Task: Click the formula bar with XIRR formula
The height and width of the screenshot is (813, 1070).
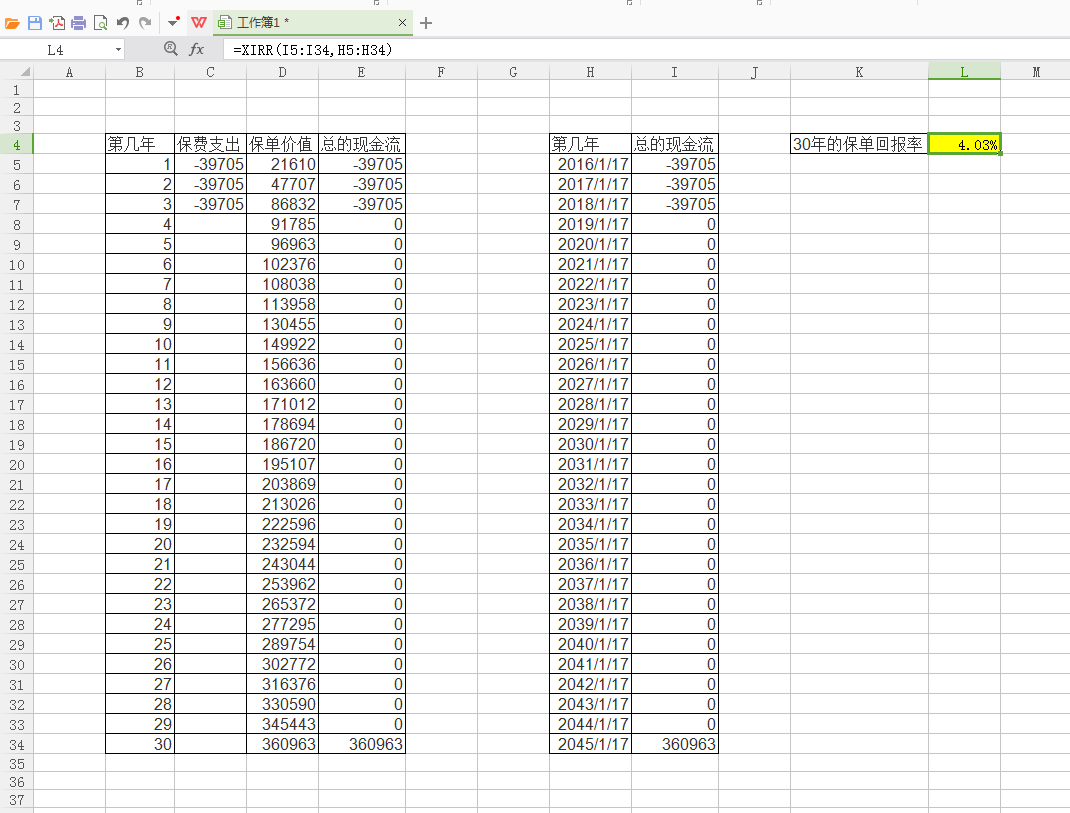Action: click(x=645, y=50)
